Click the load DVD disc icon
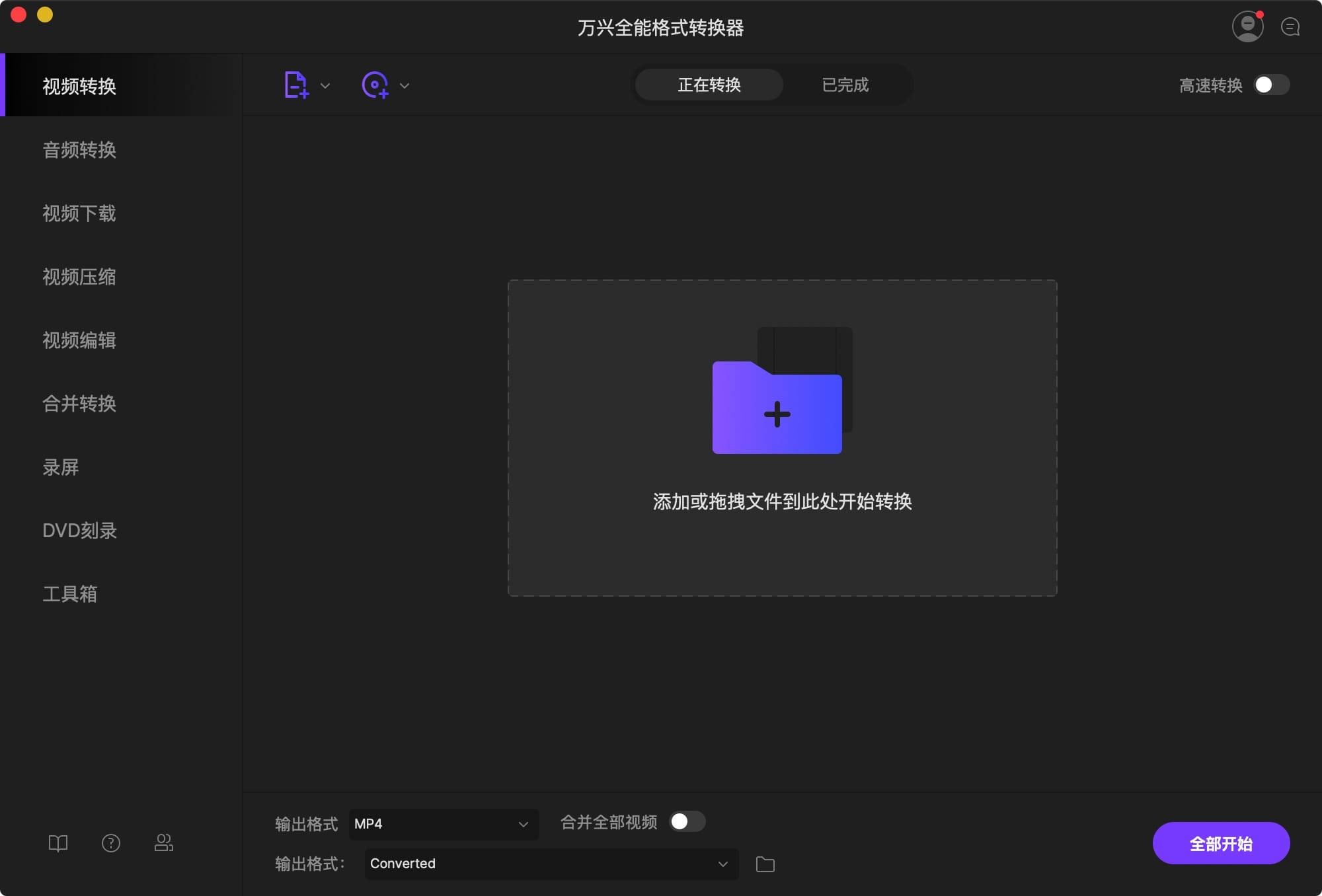Image resolution: width=1322 pixels, height=896 pixels. pos(375,85)
